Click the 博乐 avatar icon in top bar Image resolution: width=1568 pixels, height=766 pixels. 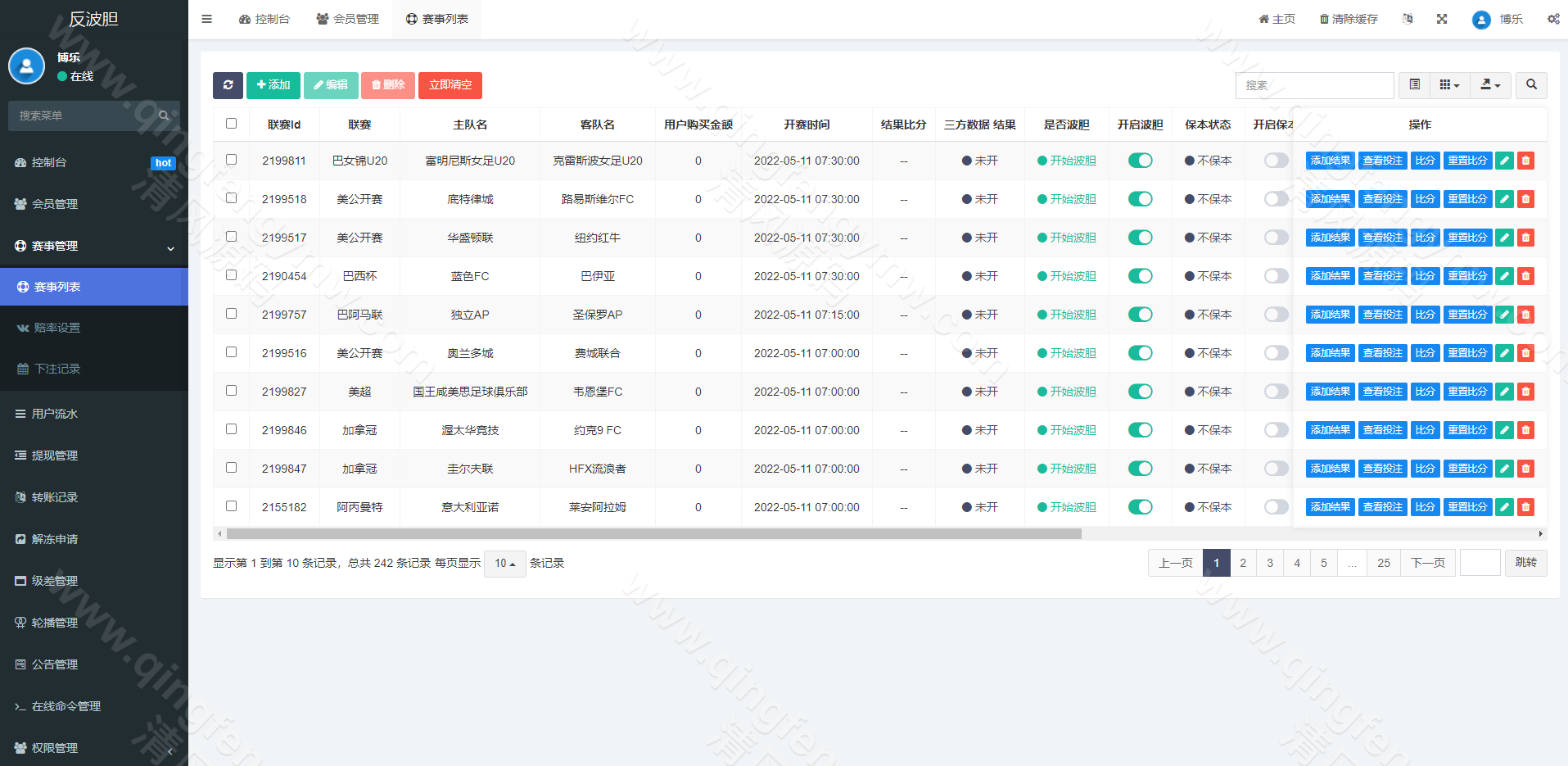[x=1480, y=20]
